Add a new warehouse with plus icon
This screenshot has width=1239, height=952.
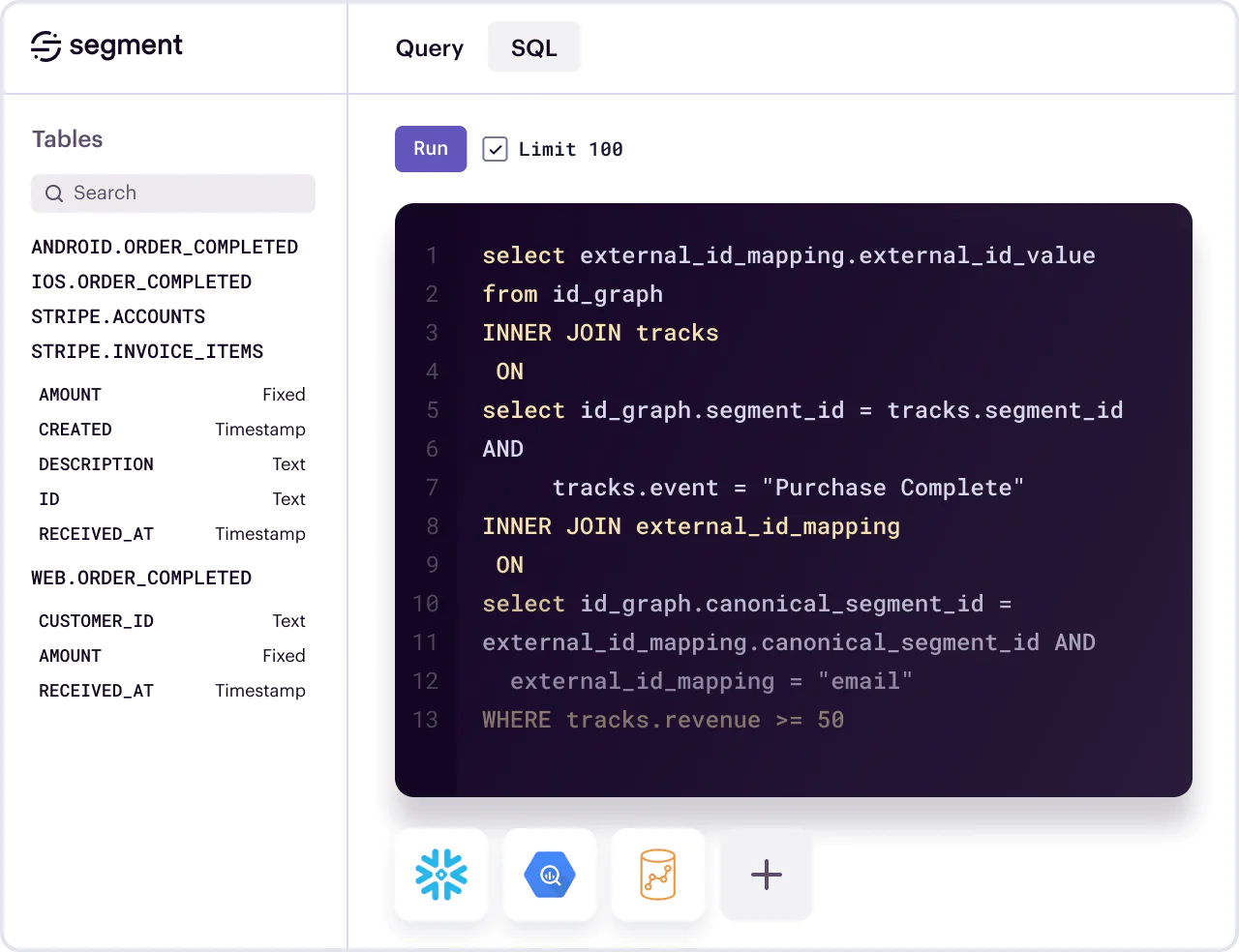point(767,875)
